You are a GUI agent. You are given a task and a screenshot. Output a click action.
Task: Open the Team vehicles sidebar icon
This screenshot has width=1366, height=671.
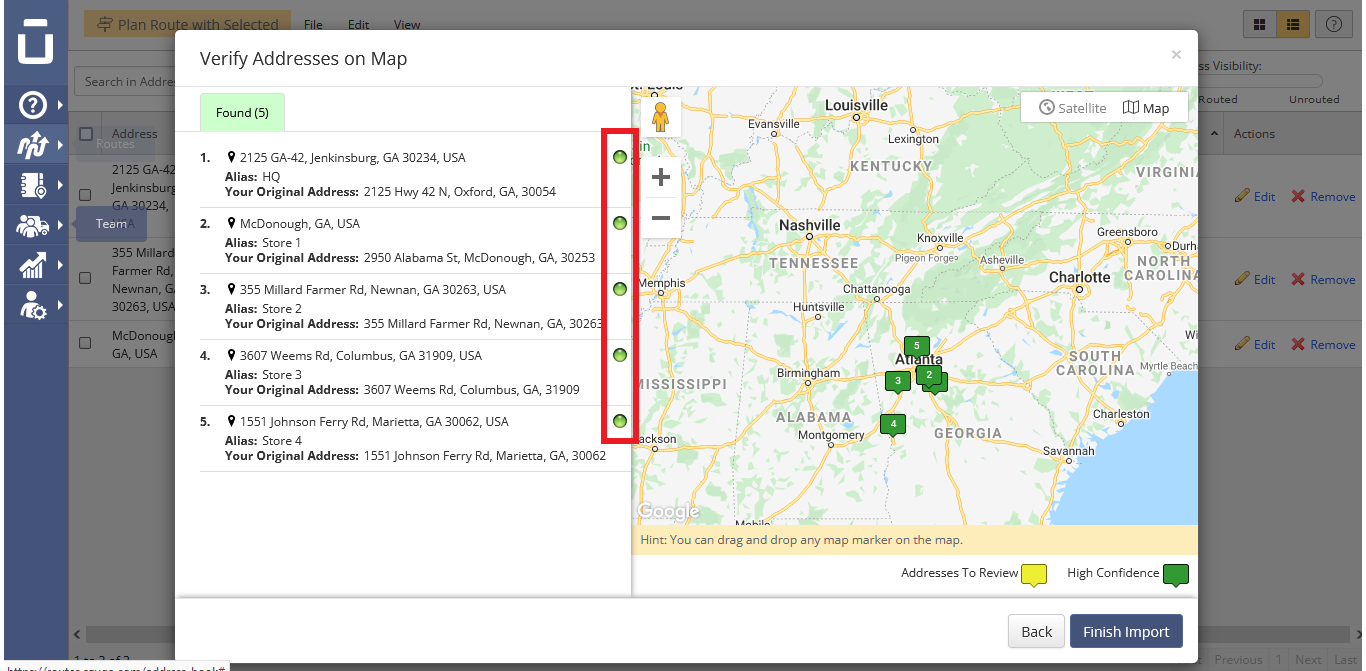(x=33, y=225)
